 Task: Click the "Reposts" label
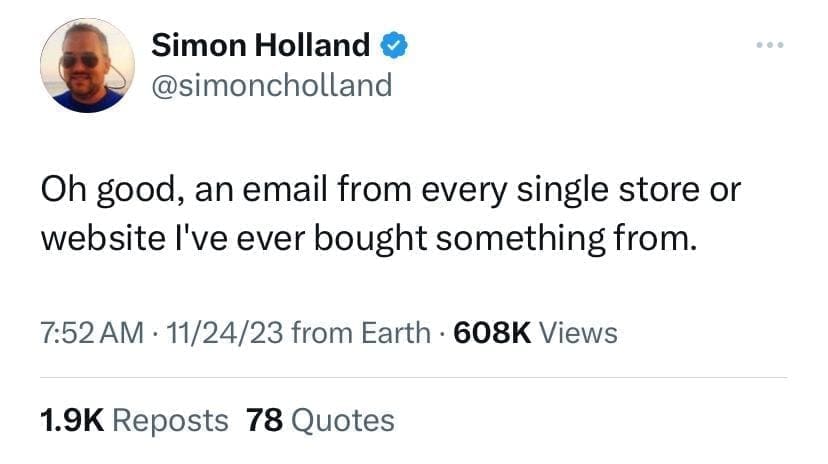click(x=169, y=421)
